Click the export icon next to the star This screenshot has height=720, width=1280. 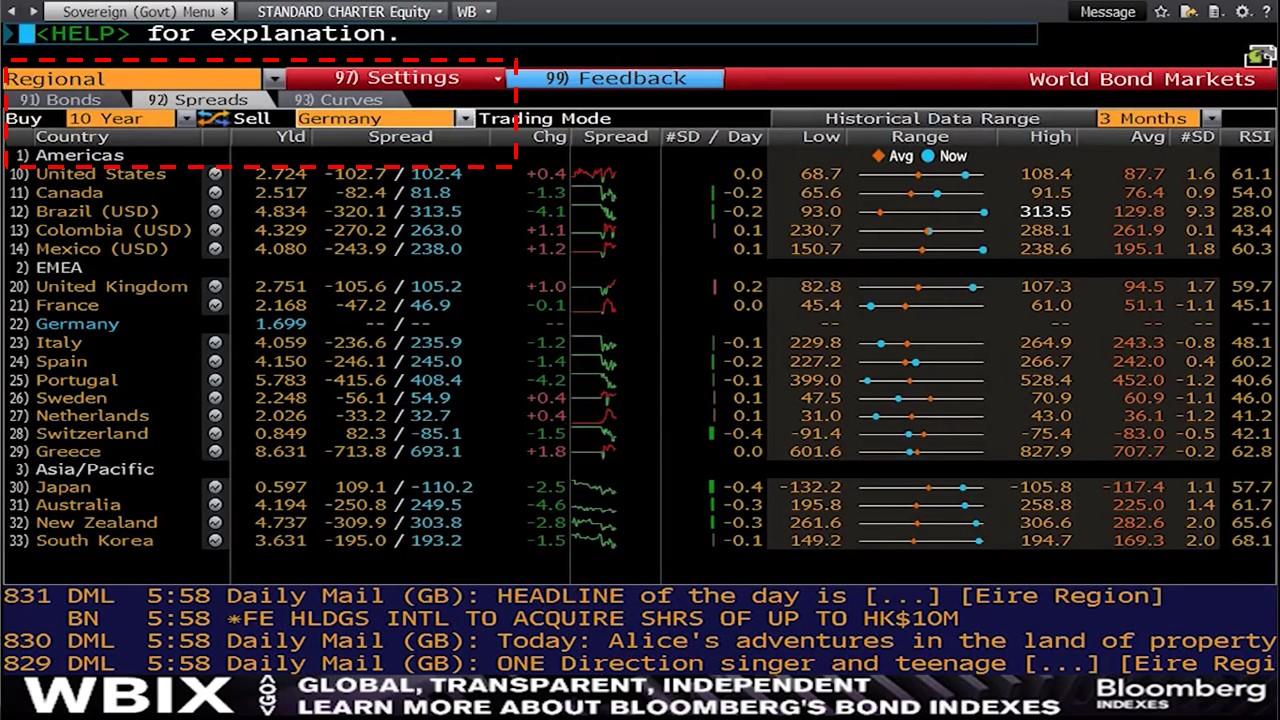[x=1189, y=12]
